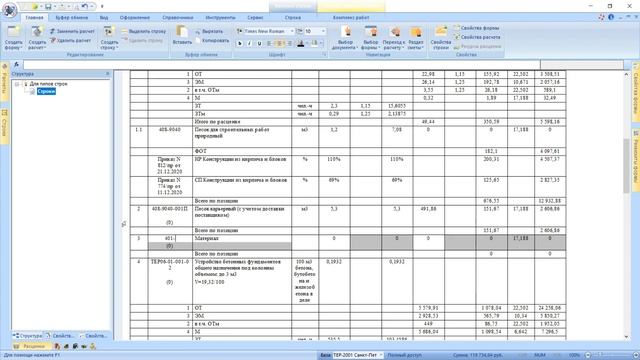Click the scroll down arrow of the table
Viewport: 640px width, 360px height.
tap(627, 337)
